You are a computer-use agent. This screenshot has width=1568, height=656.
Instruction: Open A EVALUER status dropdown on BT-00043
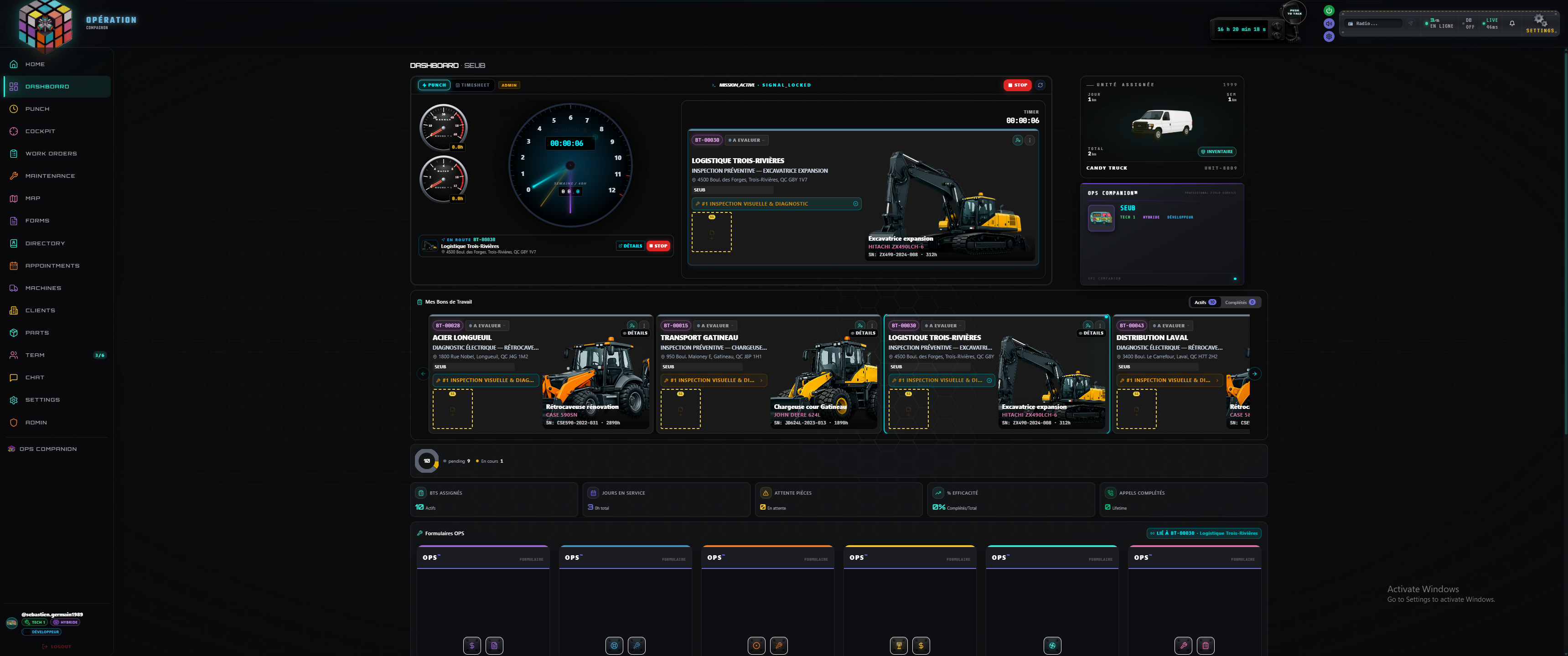tap(1171, 325)
